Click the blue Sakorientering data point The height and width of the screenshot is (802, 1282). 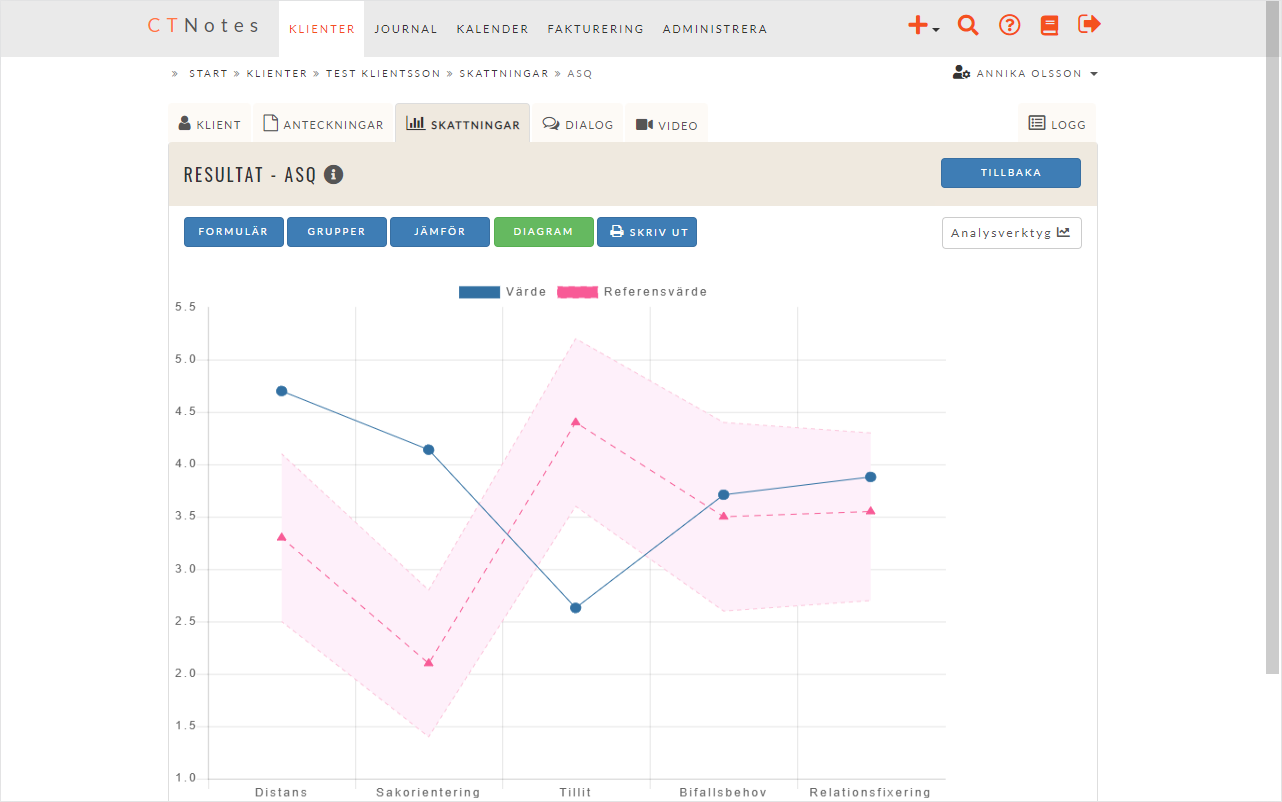coord(429,450)
